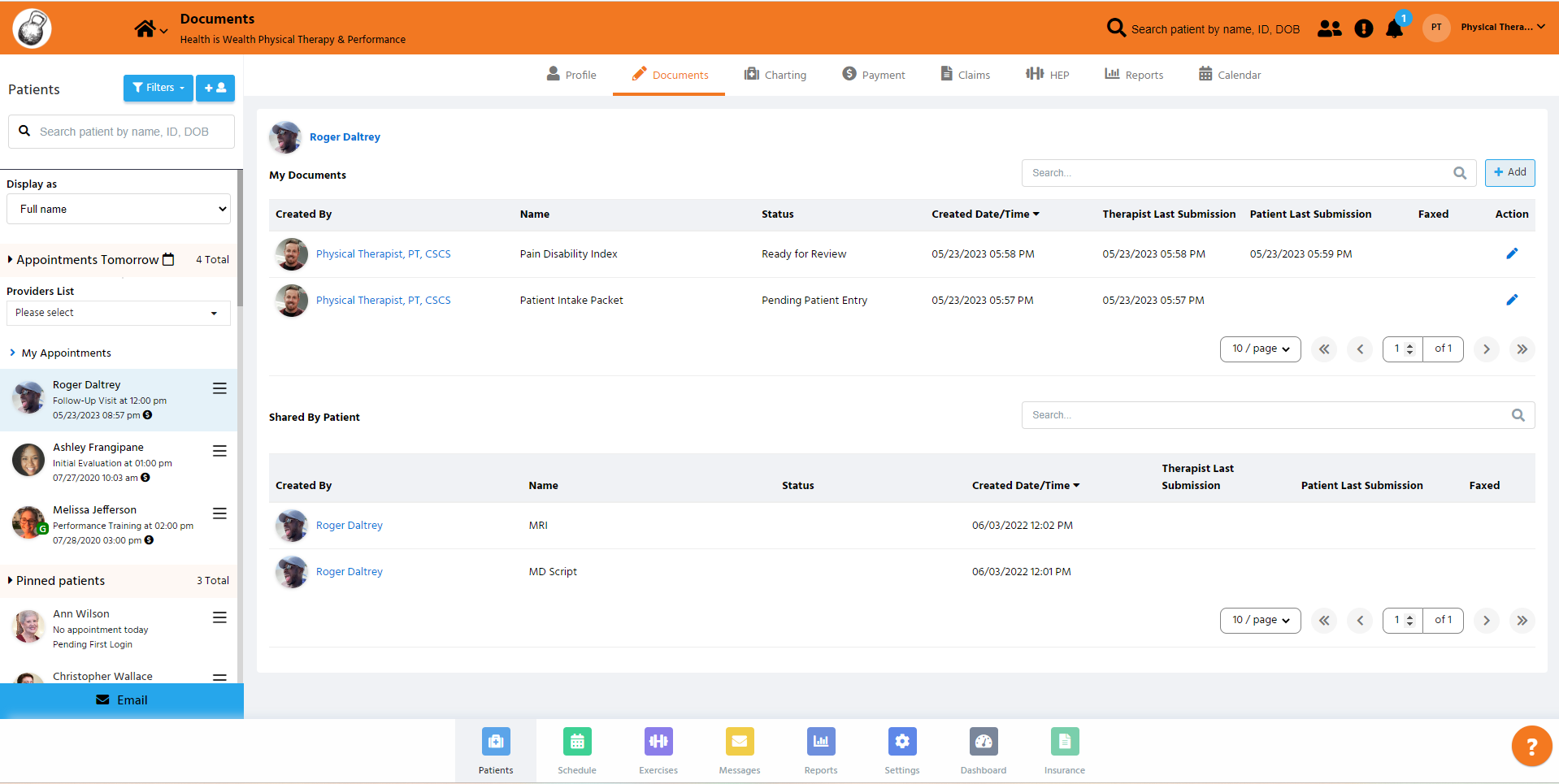Edit the Pain Disability Index document

[x=1512, y=253]
